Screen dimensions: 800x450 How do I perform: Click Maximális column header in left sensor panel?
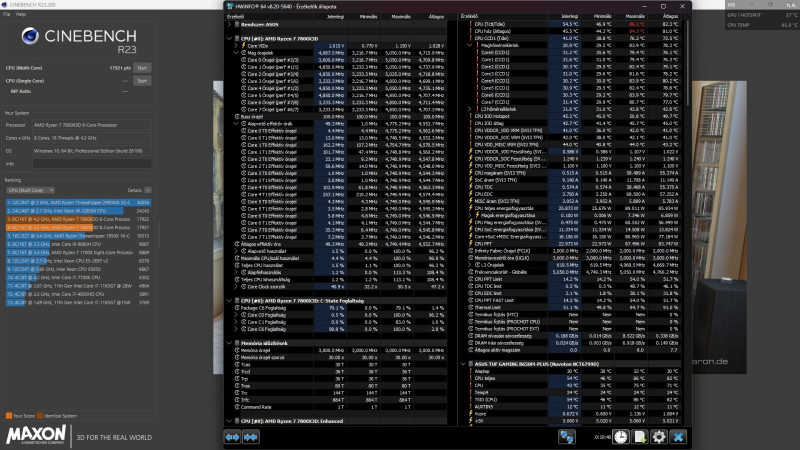(401, 16)
